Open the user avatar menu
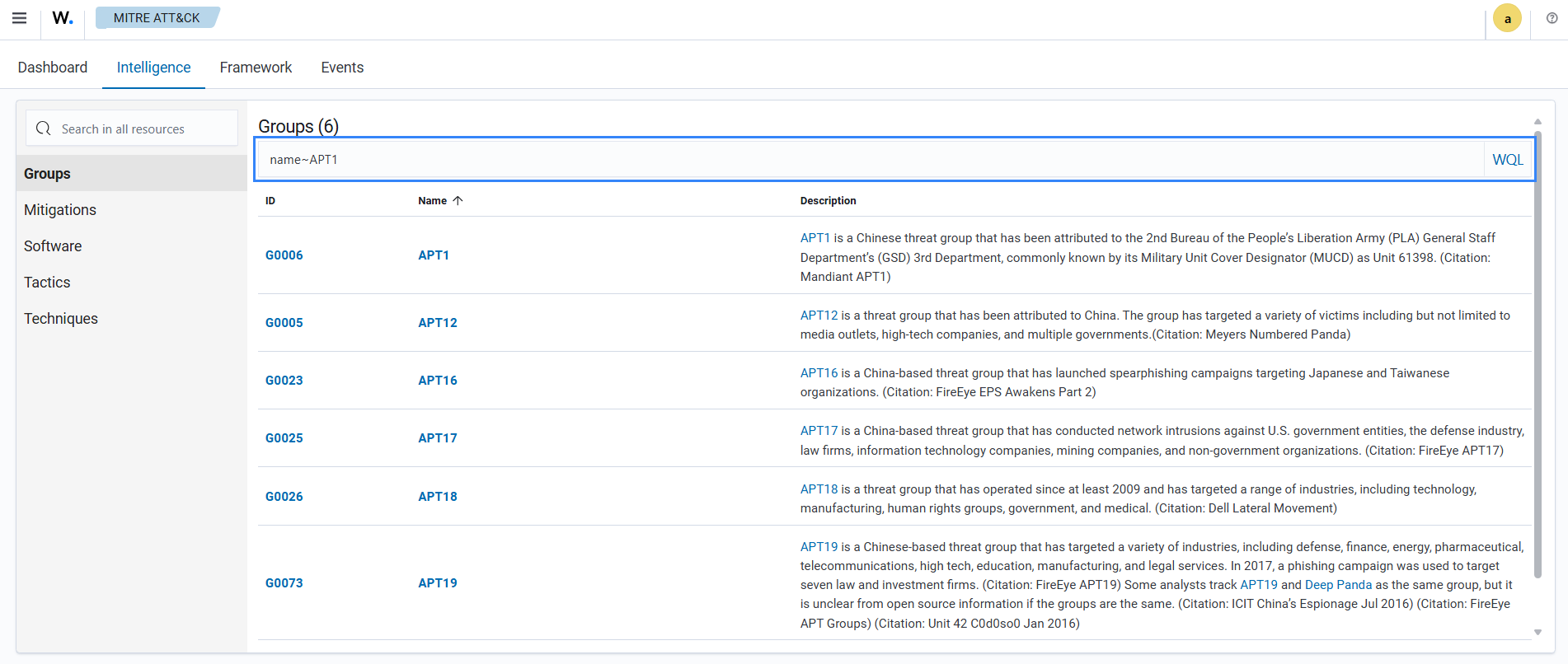Screen dimensions: 1568x664 coord(1507,19)
